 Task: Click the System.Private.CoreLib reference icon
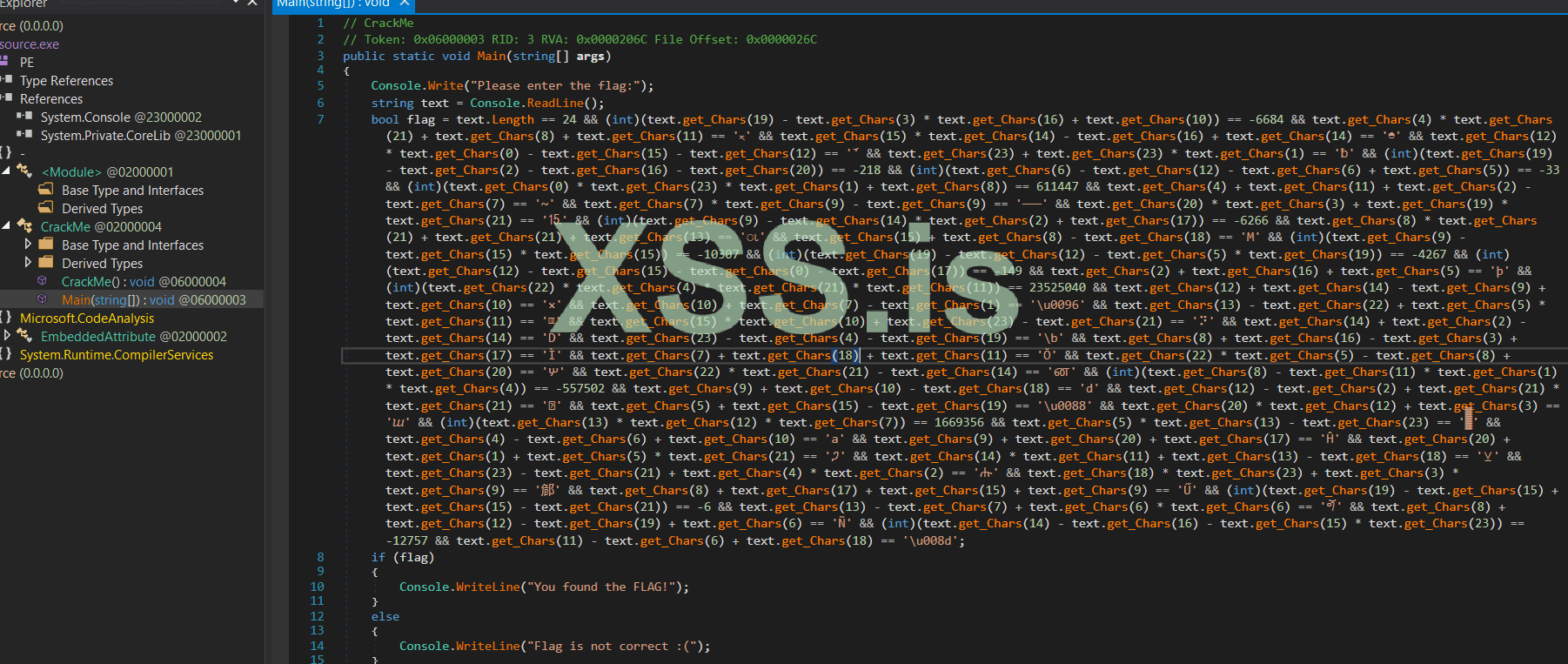[25, 135]
